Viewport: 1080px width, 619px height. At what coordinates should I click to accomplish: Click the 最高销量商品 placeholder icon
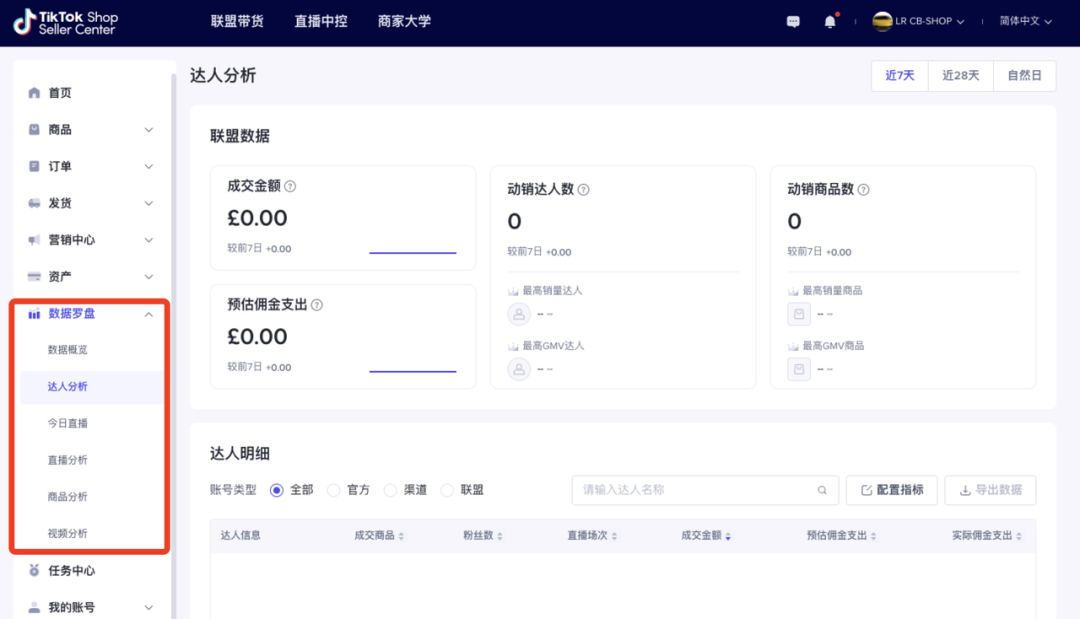coord(799,314)
